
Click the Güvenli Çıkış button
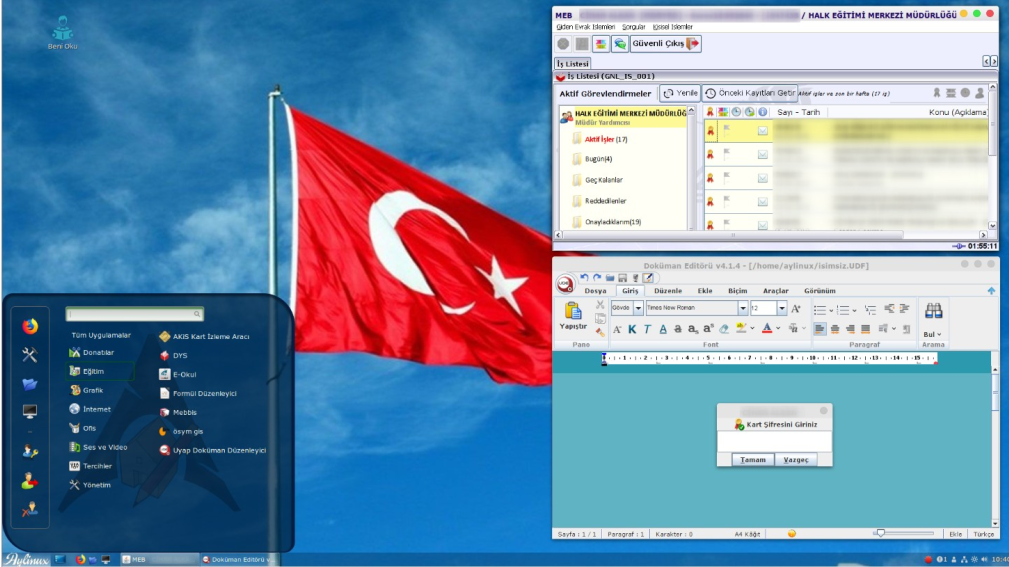(665, 44)
